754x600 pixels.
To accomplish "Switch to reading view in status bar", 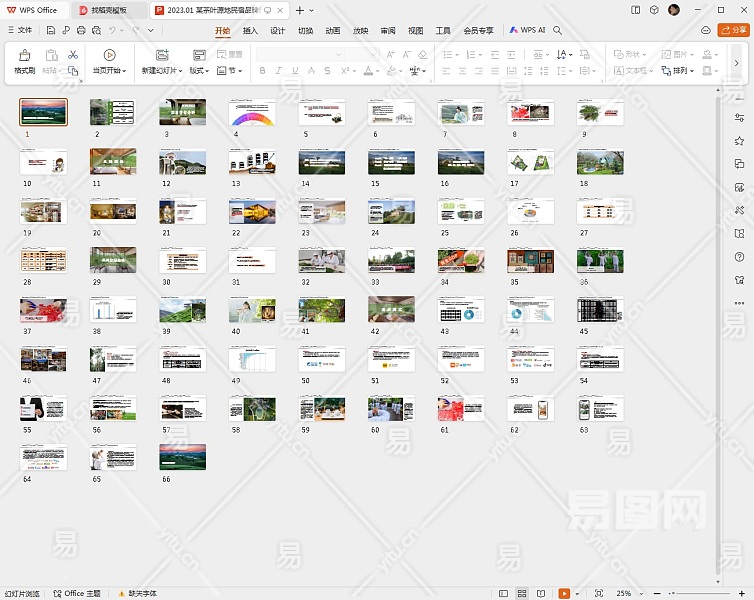I will (x=542, y=593).
